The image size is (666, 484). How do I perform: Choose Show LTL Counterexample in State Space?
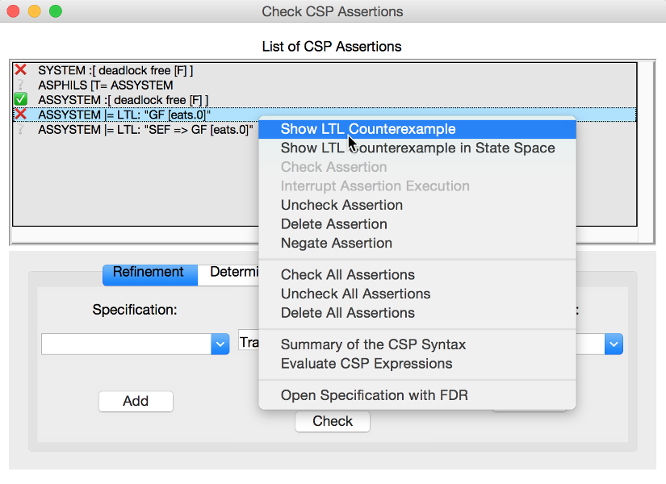point(418,148)
